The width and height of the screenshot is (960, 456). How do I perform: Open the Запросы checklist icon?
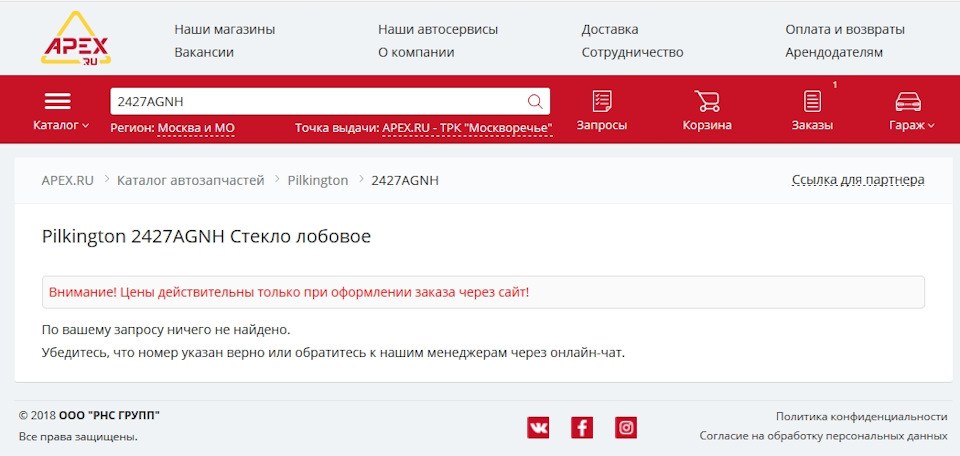tap(602, 101)
